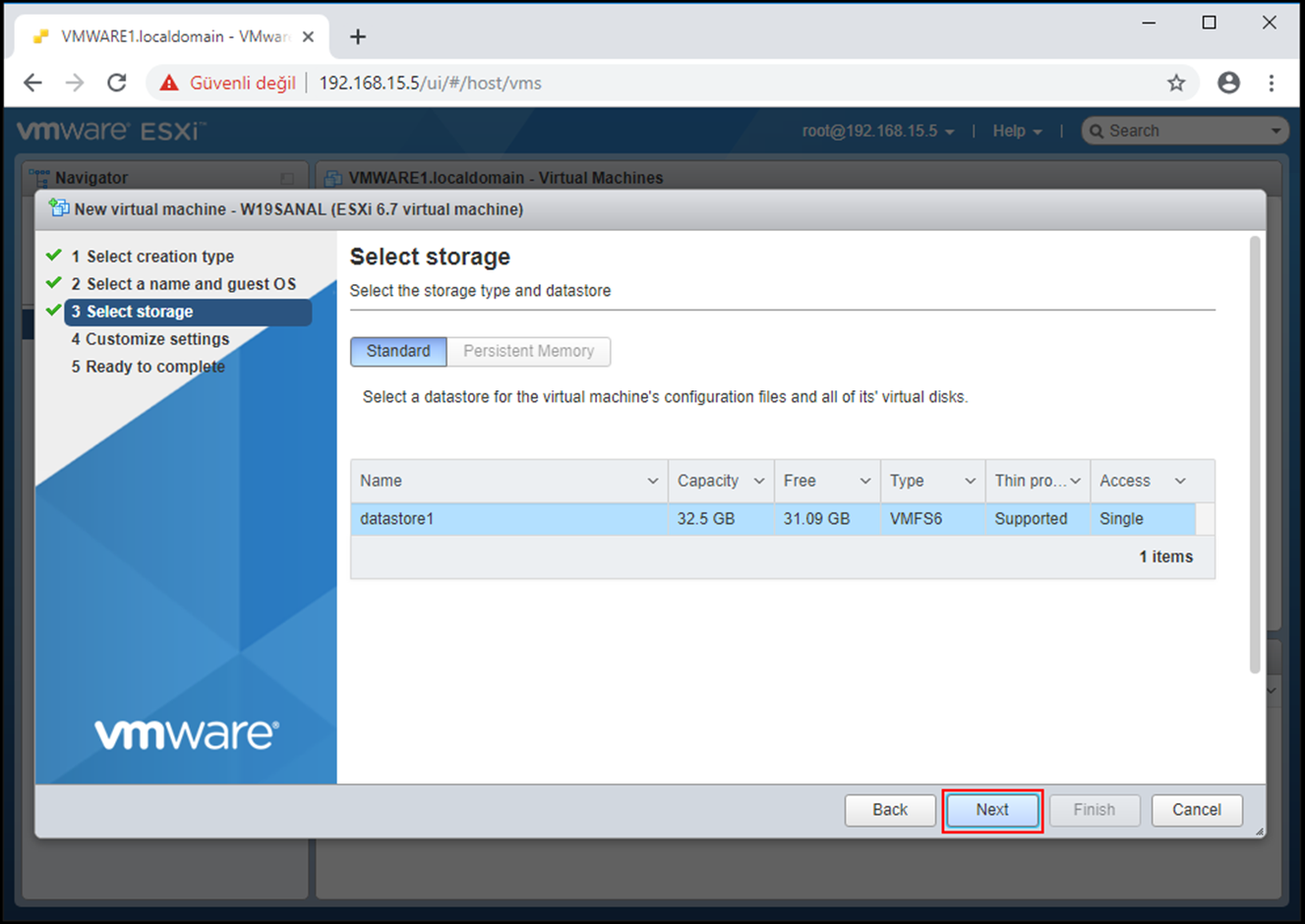Close the VMWARE1.localdomain browser tab

point(308,36)
